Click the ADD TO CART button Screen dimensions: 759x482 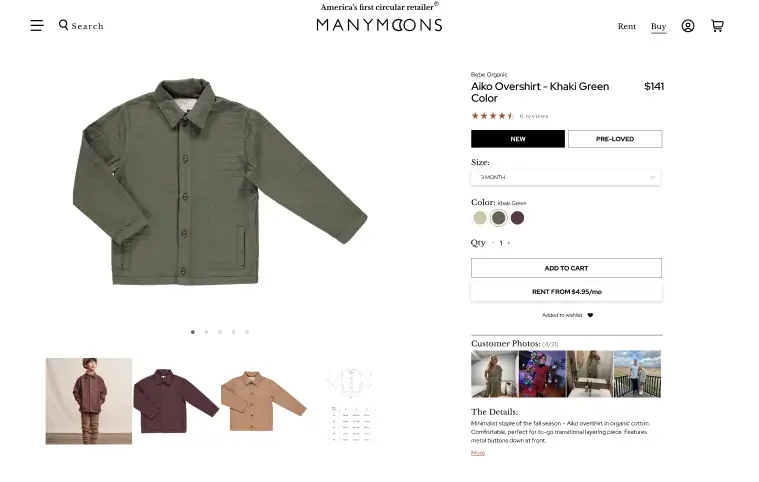[566, 268]
